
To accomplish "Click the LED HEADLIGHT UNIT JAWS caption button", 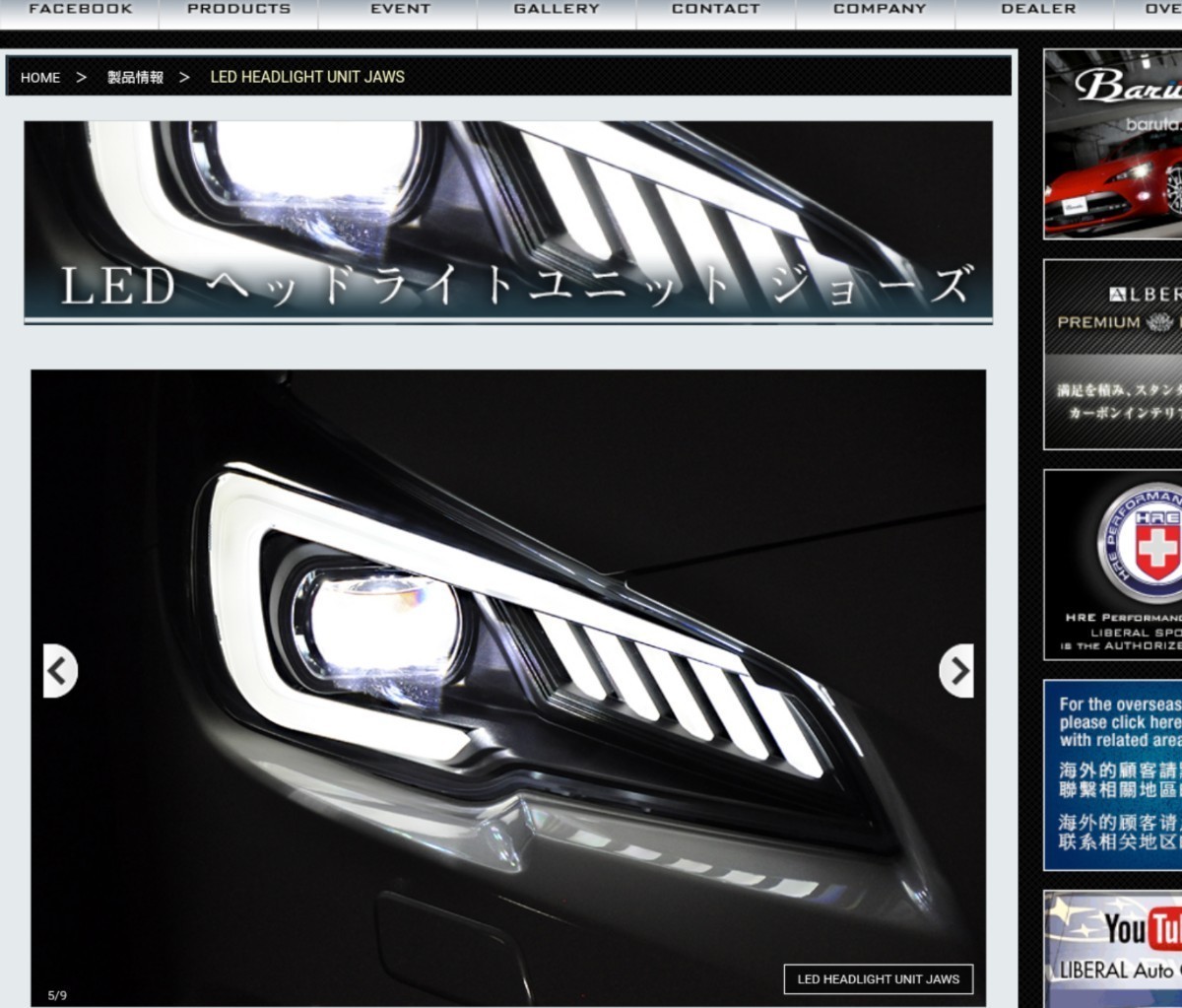I will (x=878, y=978).
